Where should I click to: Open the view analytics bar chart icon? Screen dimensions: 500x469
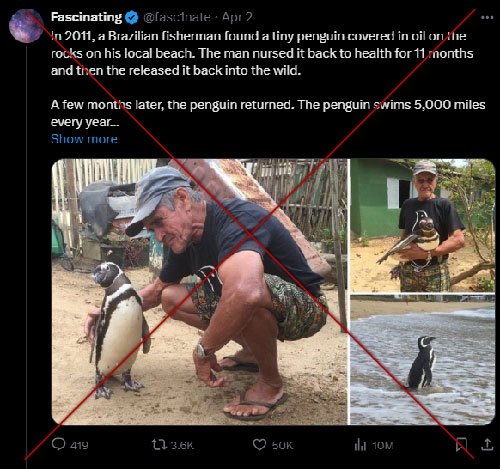[360, 445]
